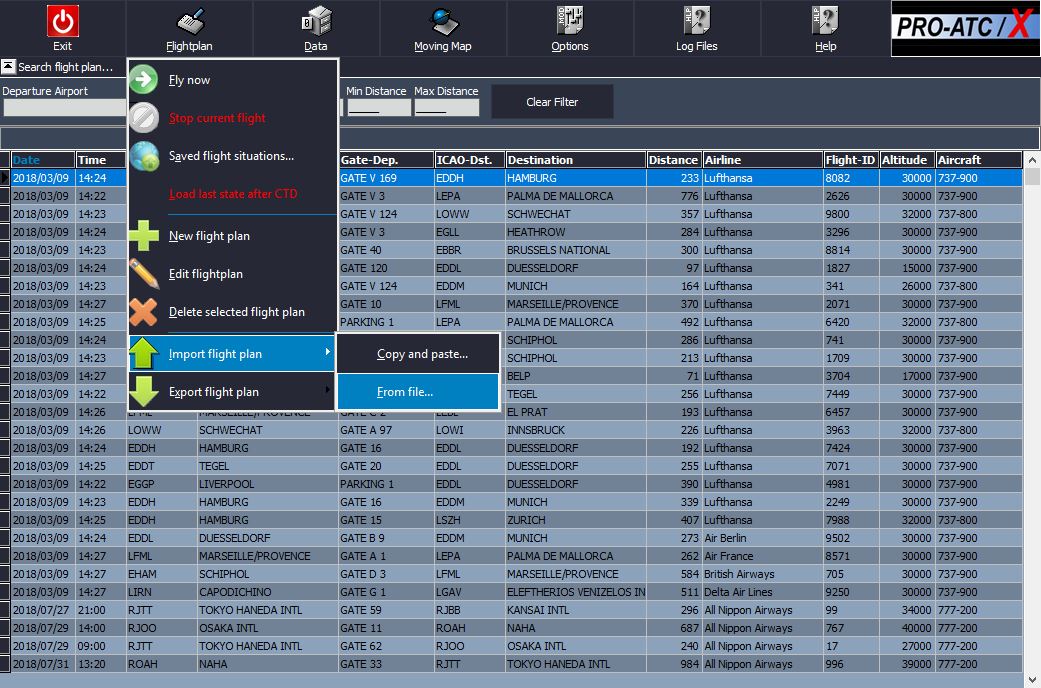
Task: Select the row header of the HAMBURG 8082 row
Action: (x=5, y=178)
